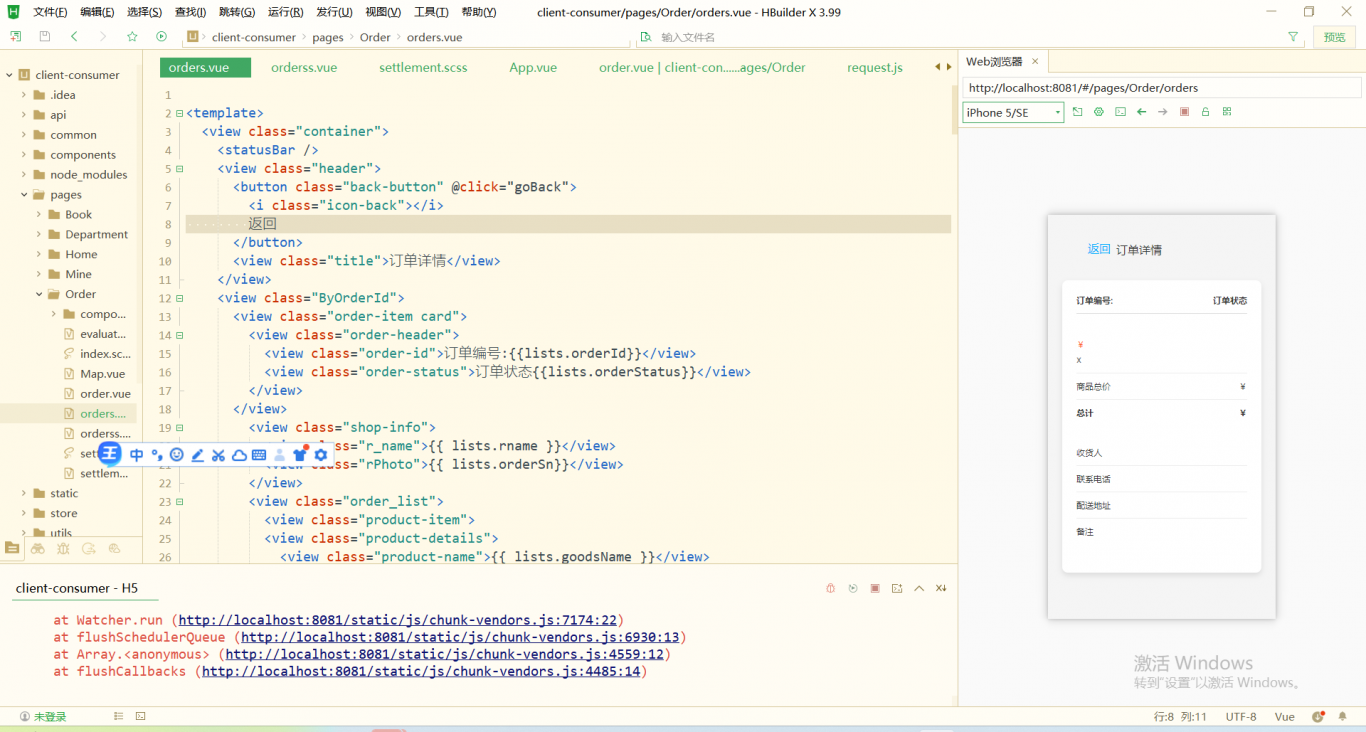Expand the api folder

tap(24, 115)
